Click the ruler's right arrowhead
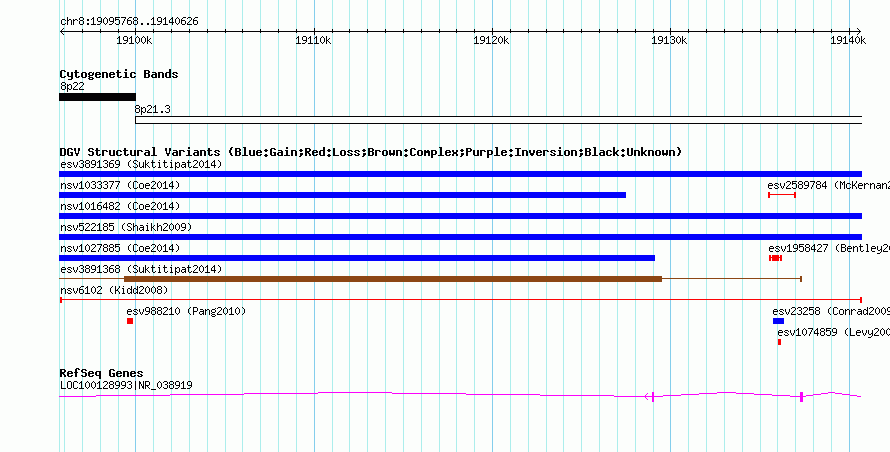The height and width of the screenshot is (452, 890). 859,31
